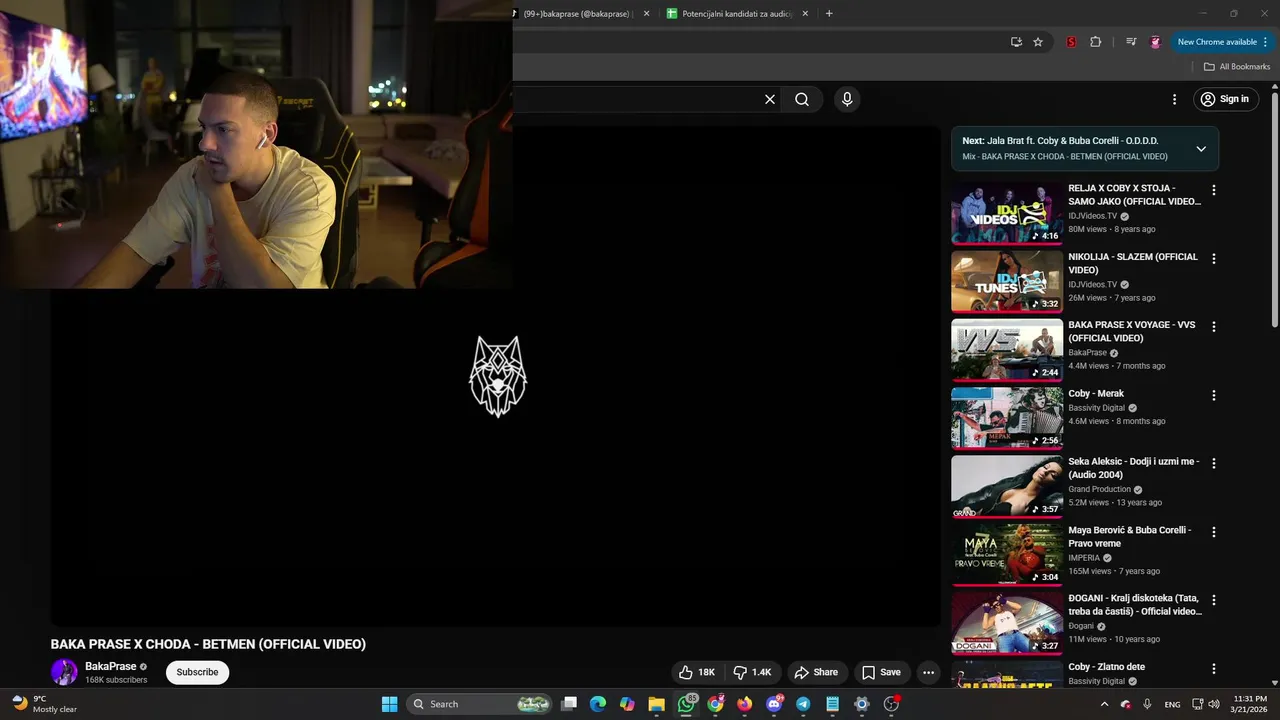Screen dimensions: 1280x720
Task: Switch to Potencijalni kandidati za audiciju tab
Action: tap(737, 14)
